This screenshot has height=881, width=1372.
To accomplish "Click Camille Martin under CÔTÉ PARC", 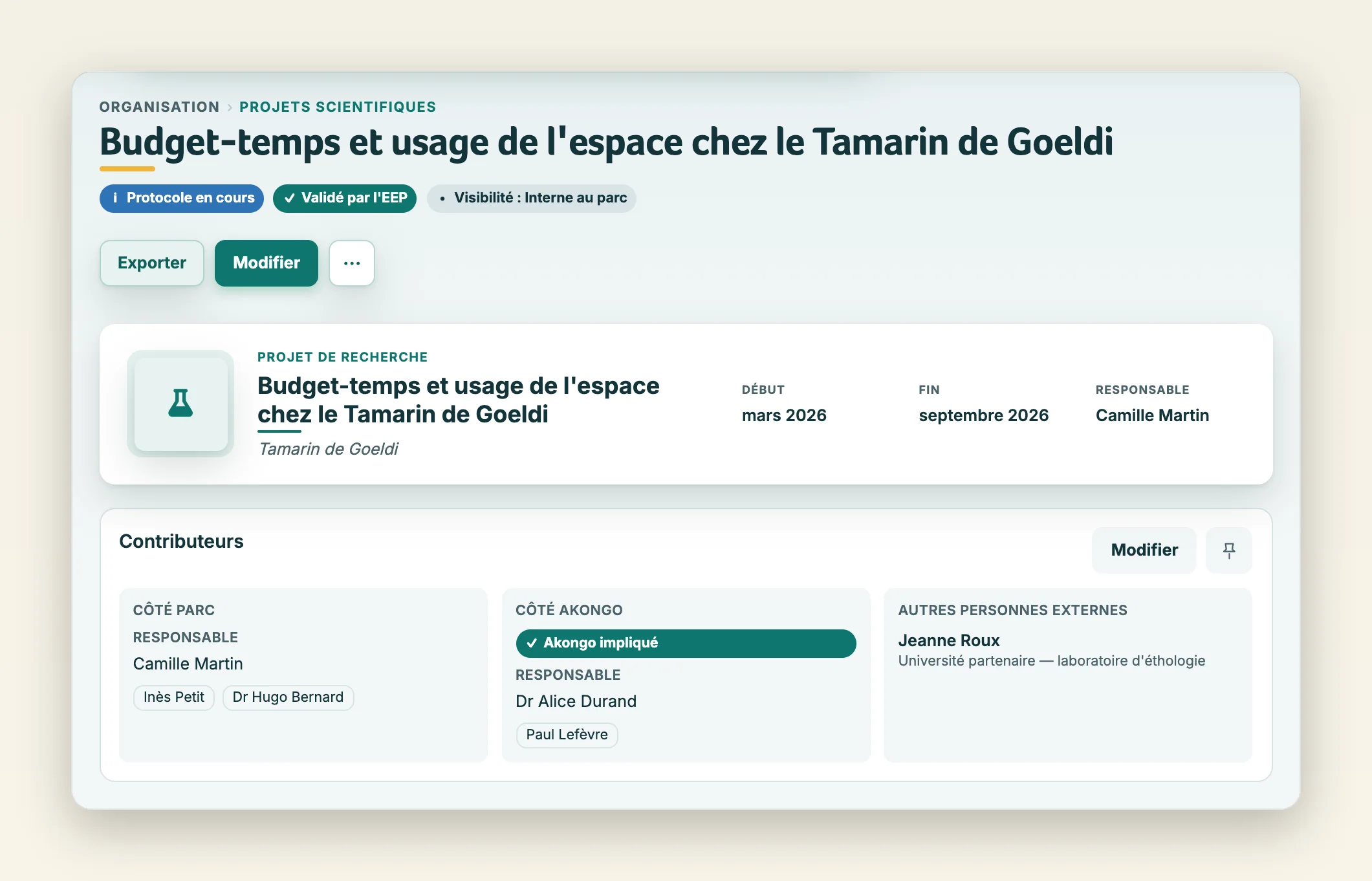I will click(x=188, y=664).
